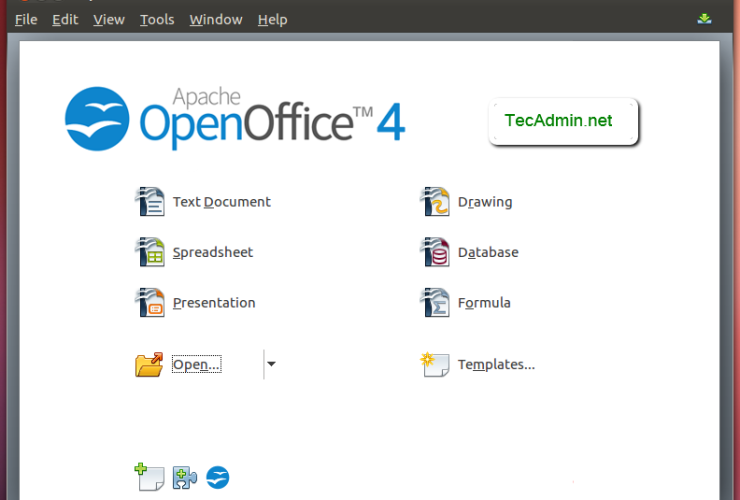This screenshot has width=740, height=500.
Task: Create a new Text Document
Action: (x=203, y=201)
